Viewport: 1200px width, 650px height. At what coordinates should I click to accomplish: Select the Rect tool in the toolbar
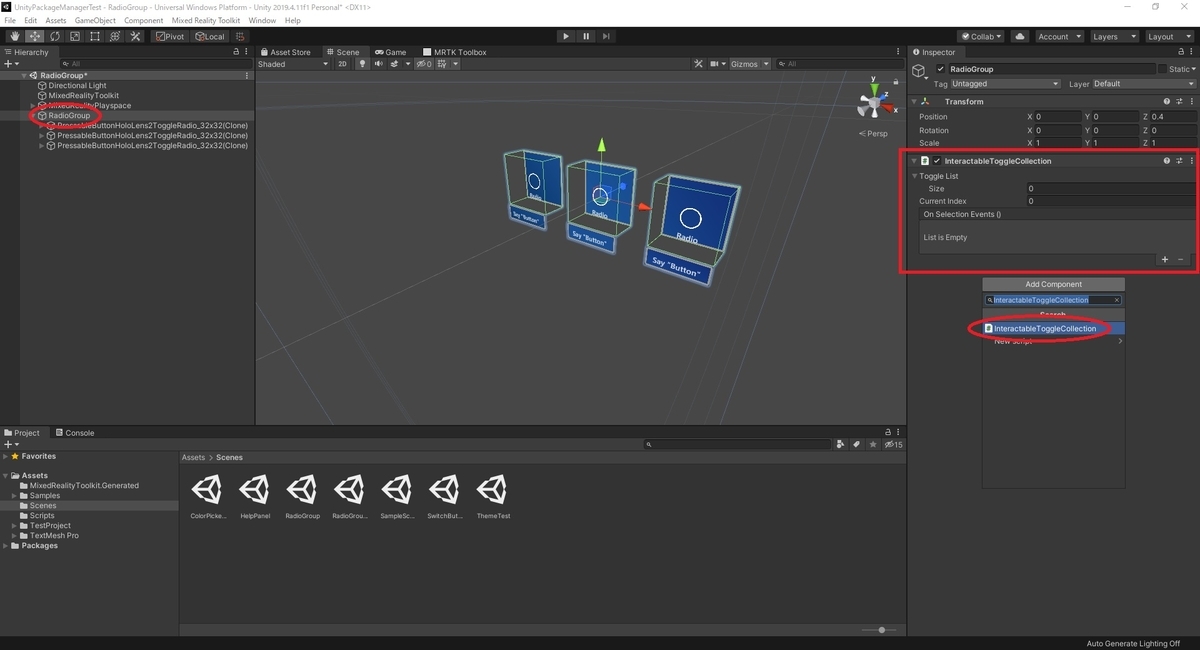point(95,36)
